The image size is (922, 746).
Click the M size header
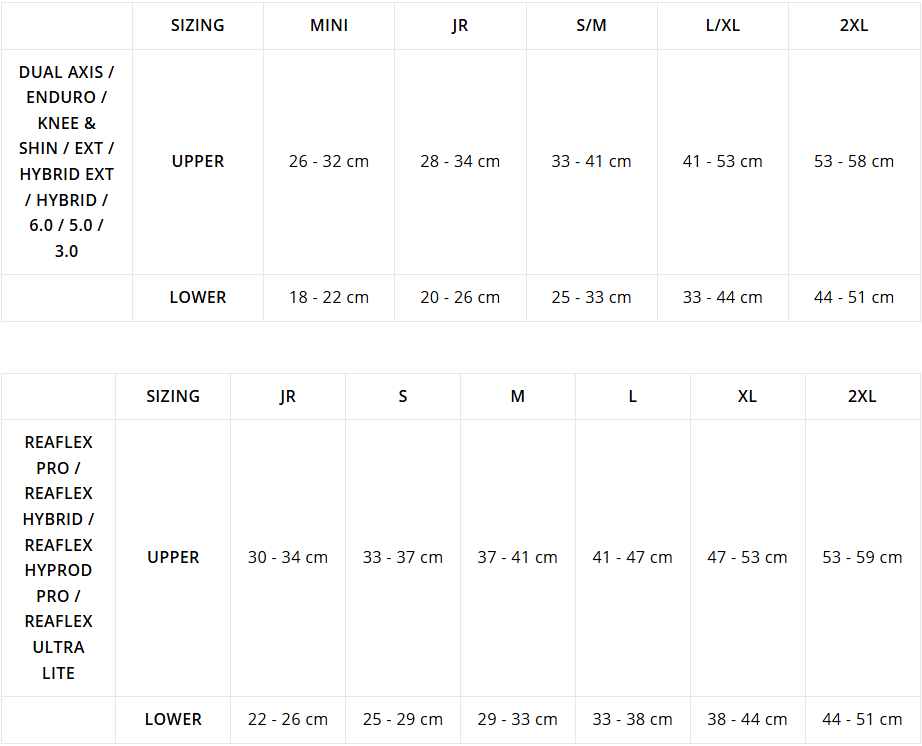coord(517,396)
